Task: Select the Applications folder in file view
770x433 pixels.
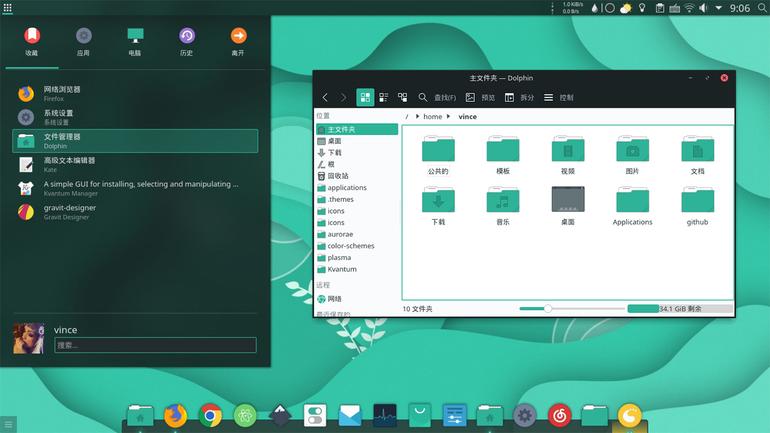Action: (632, 199)
